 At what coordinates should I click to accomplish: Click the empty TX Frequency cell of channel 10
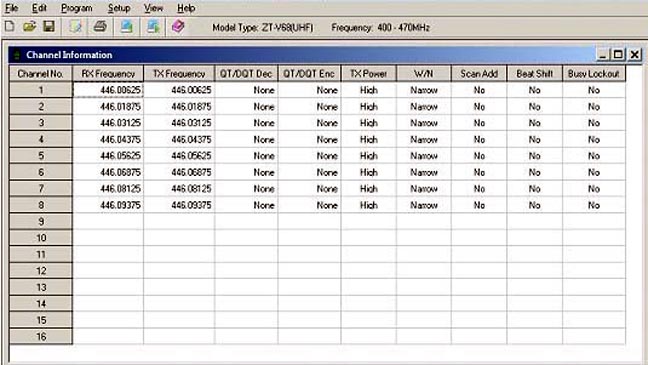[179, 238]
